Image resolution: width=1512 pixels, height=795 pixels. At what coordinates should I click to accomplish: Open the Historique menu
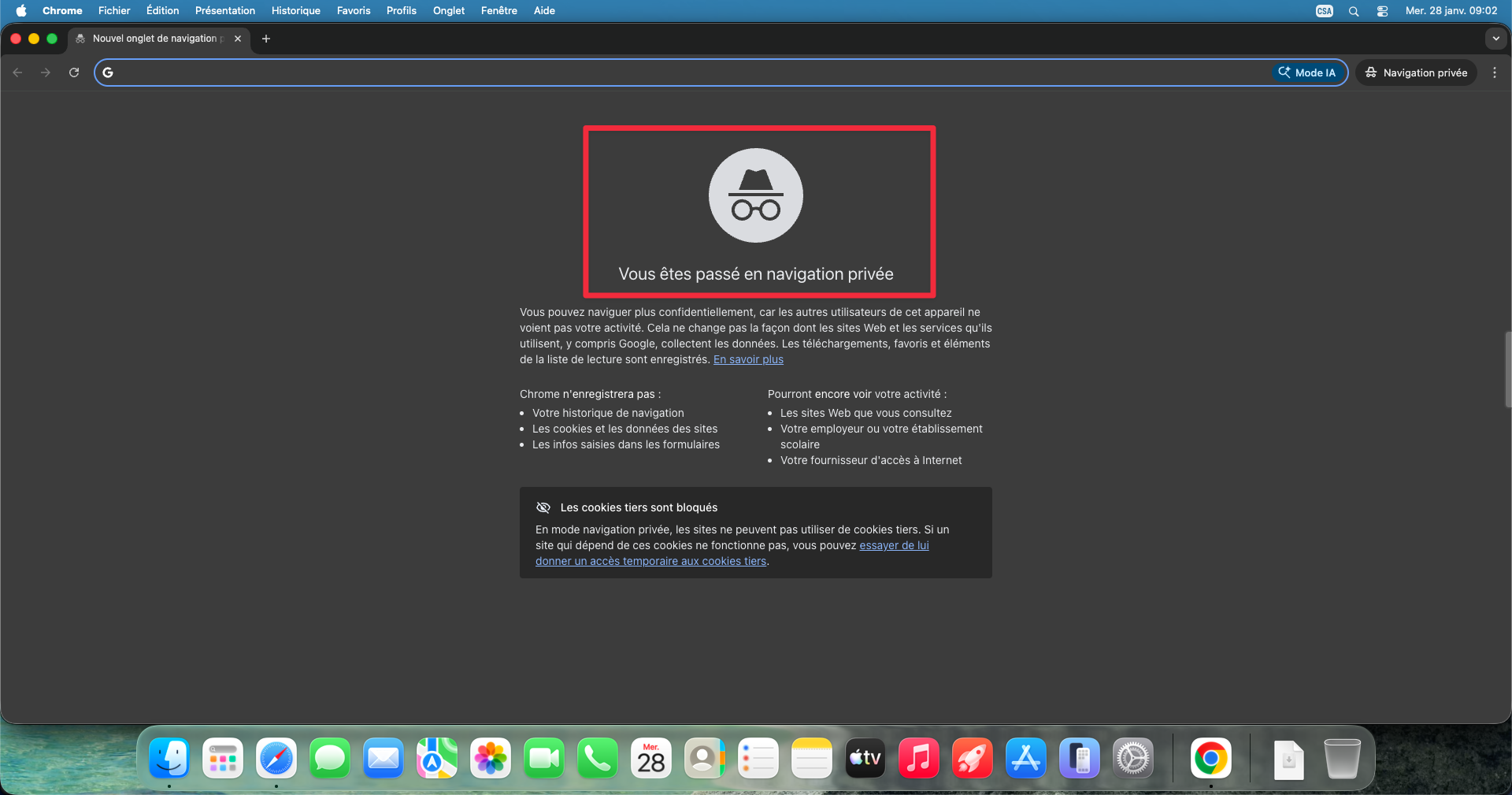296,10
